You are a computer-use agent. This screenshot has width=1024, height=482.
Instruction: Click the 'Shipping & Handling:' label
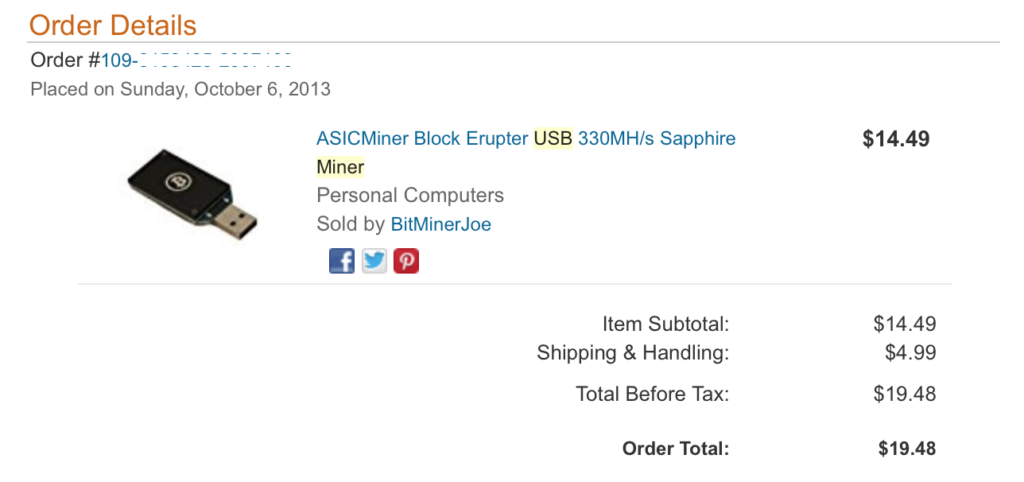[x=633, y=352]
